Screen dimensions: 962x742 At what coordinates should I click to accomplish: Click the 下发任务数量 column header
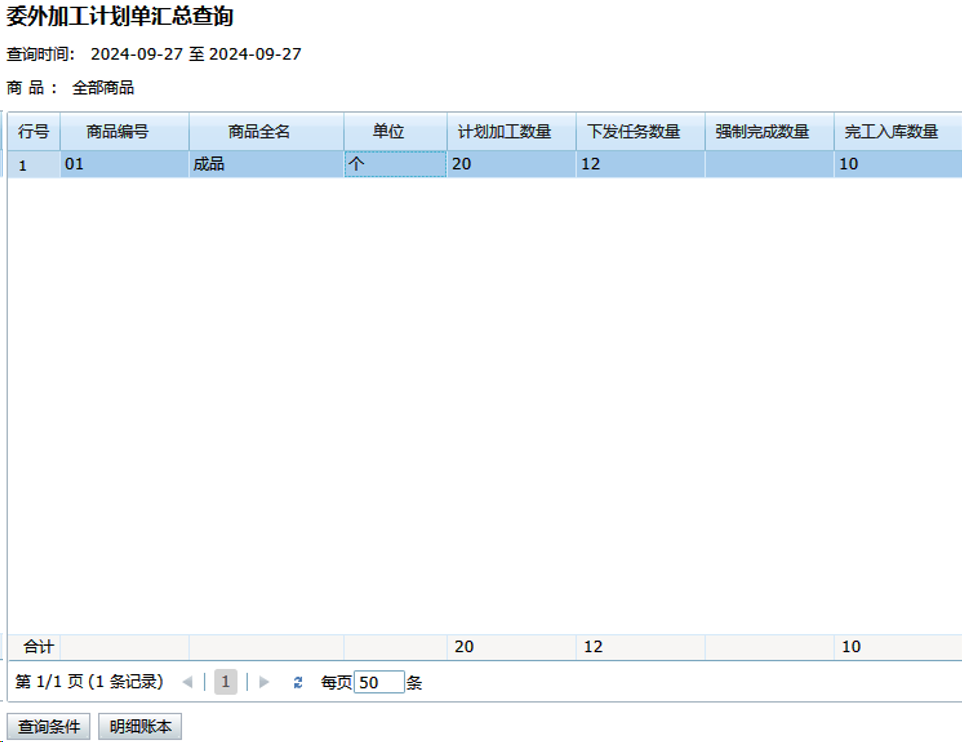(x=640, y=132)
